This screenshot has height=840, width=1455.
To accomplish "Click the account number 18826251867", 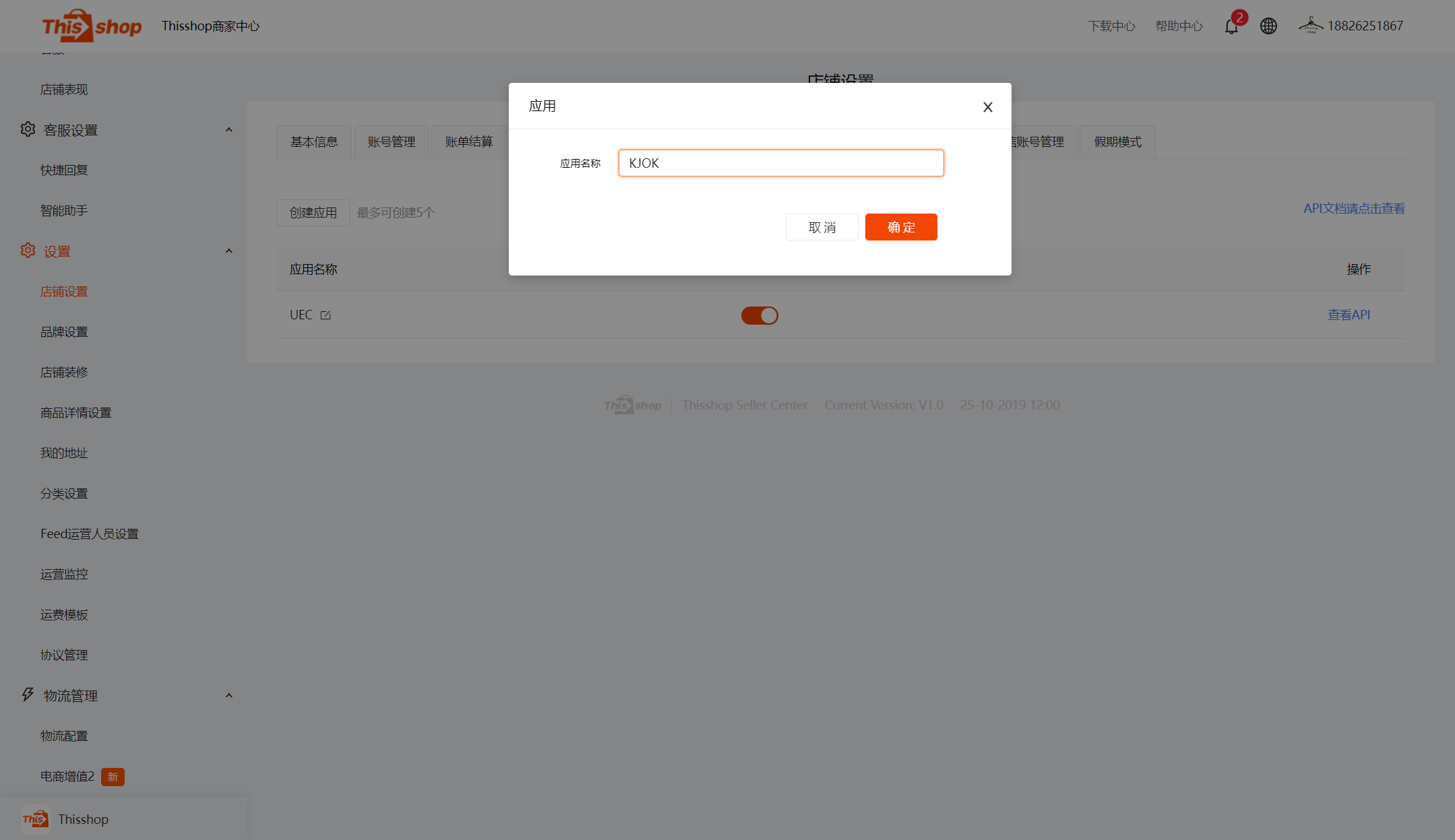I will tap(1365, 26).
